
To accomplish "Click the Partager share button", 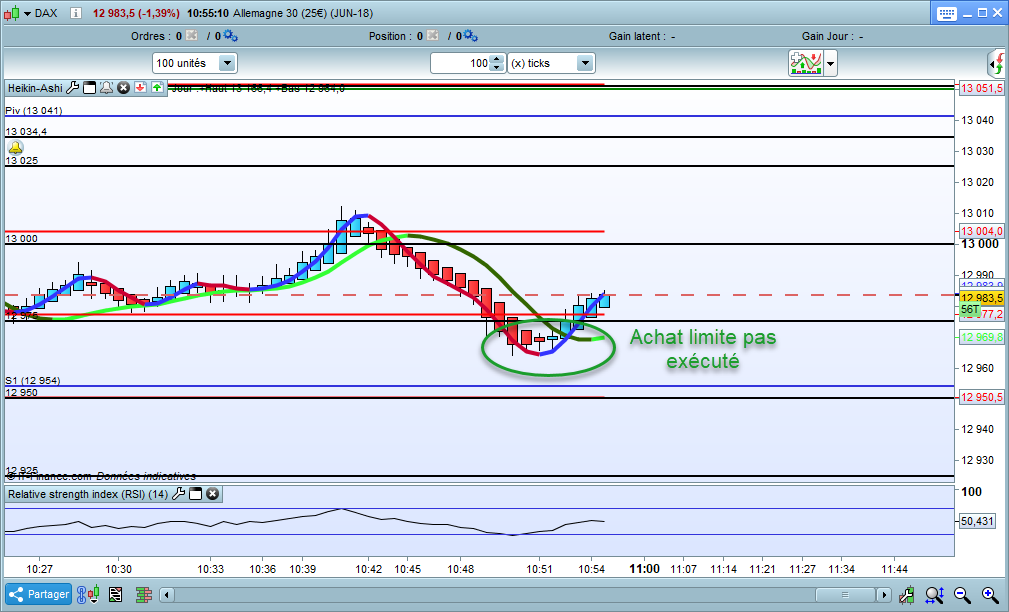I will 39,594.
